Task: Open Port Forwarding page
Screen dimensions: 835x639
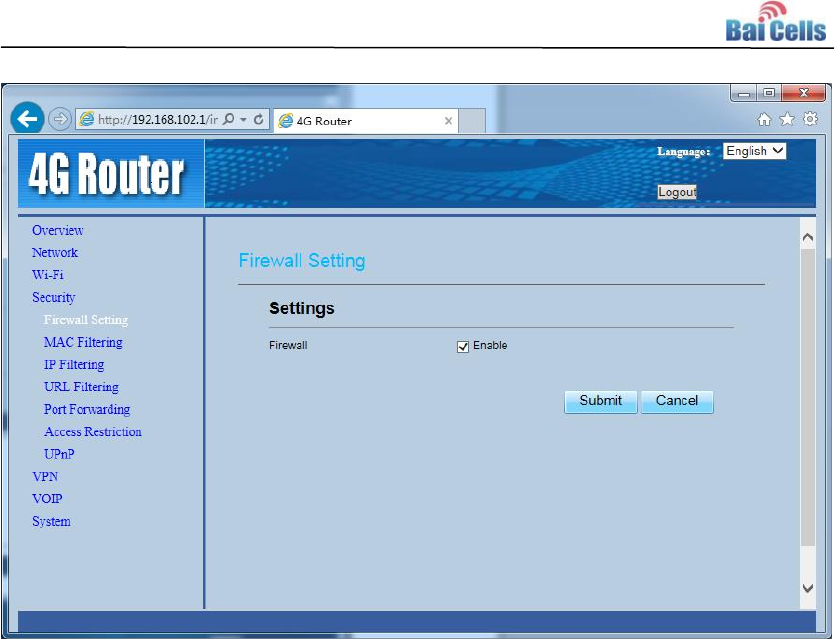Action: point(87,409)
